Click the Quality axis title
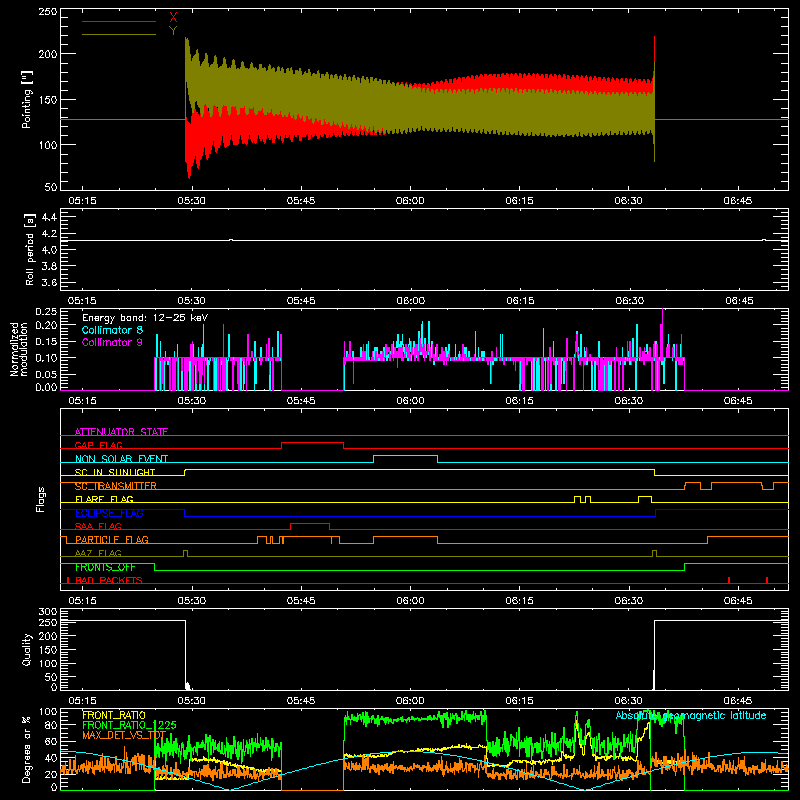The image size is (800, 800). click(x=27, y=649)
